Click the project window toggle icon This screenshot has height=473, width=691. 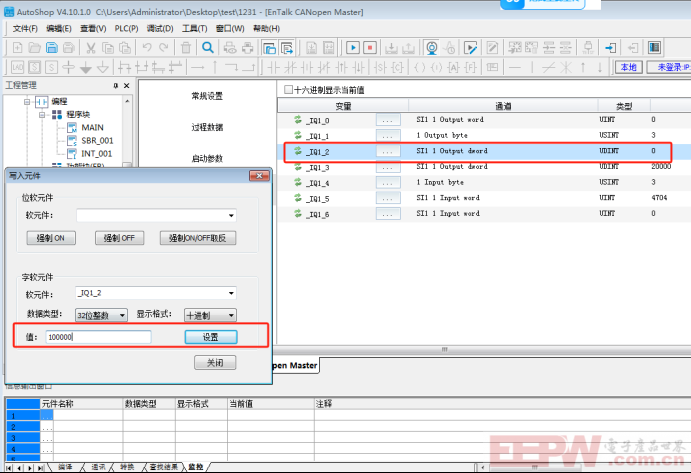(269, 48)
